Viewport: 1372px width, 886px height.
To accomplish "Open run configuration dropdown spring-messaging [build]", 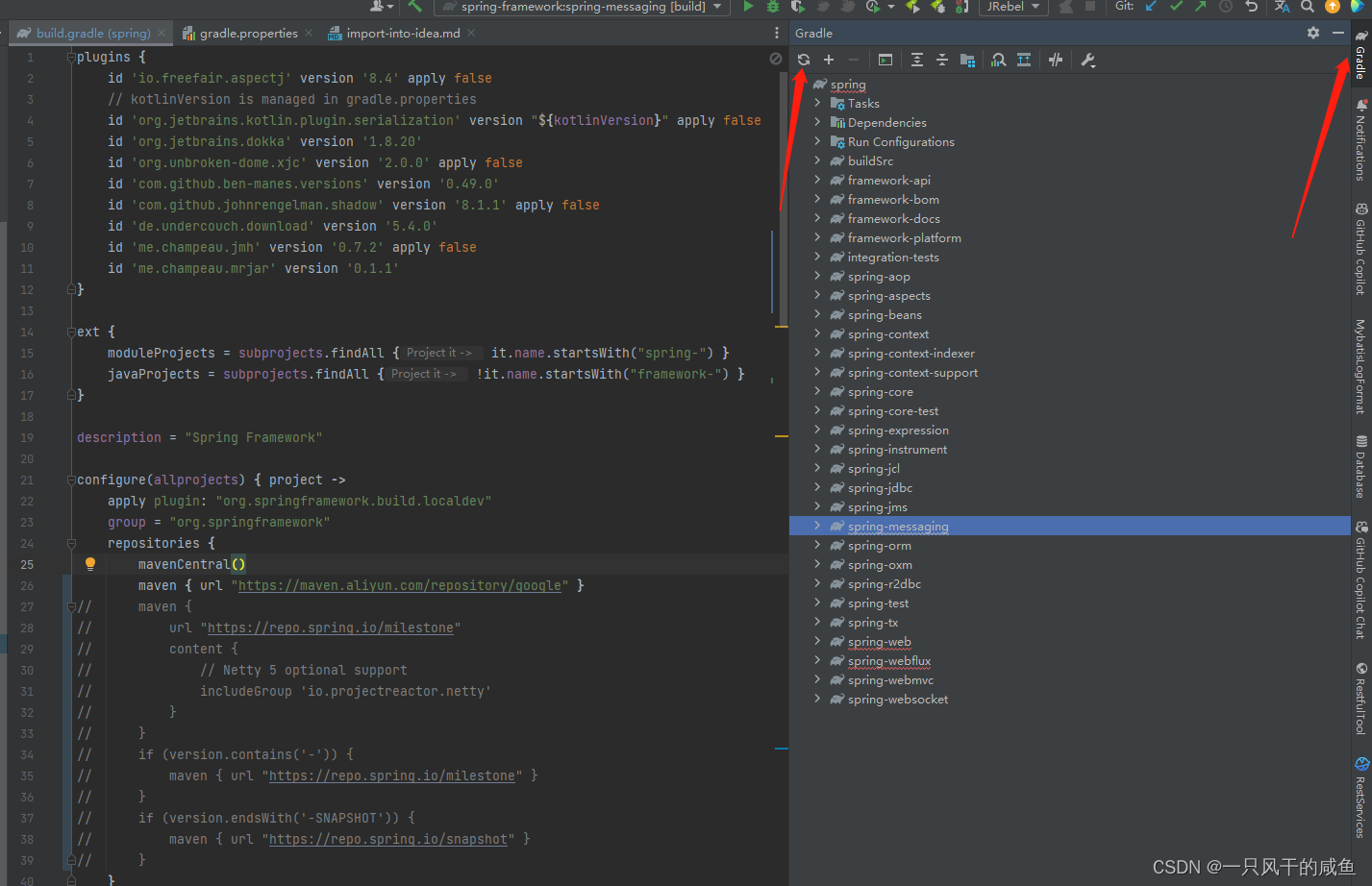I will [582, 7].
